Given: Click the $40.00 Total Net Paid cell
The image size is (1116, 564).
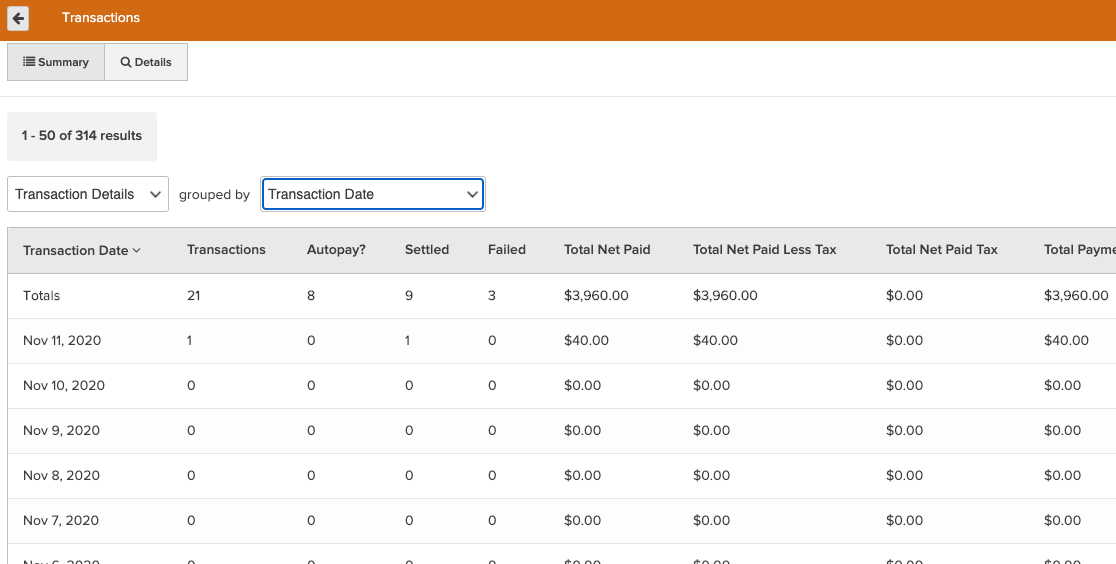Looking at the screenshot, I should tap(586, 341).
